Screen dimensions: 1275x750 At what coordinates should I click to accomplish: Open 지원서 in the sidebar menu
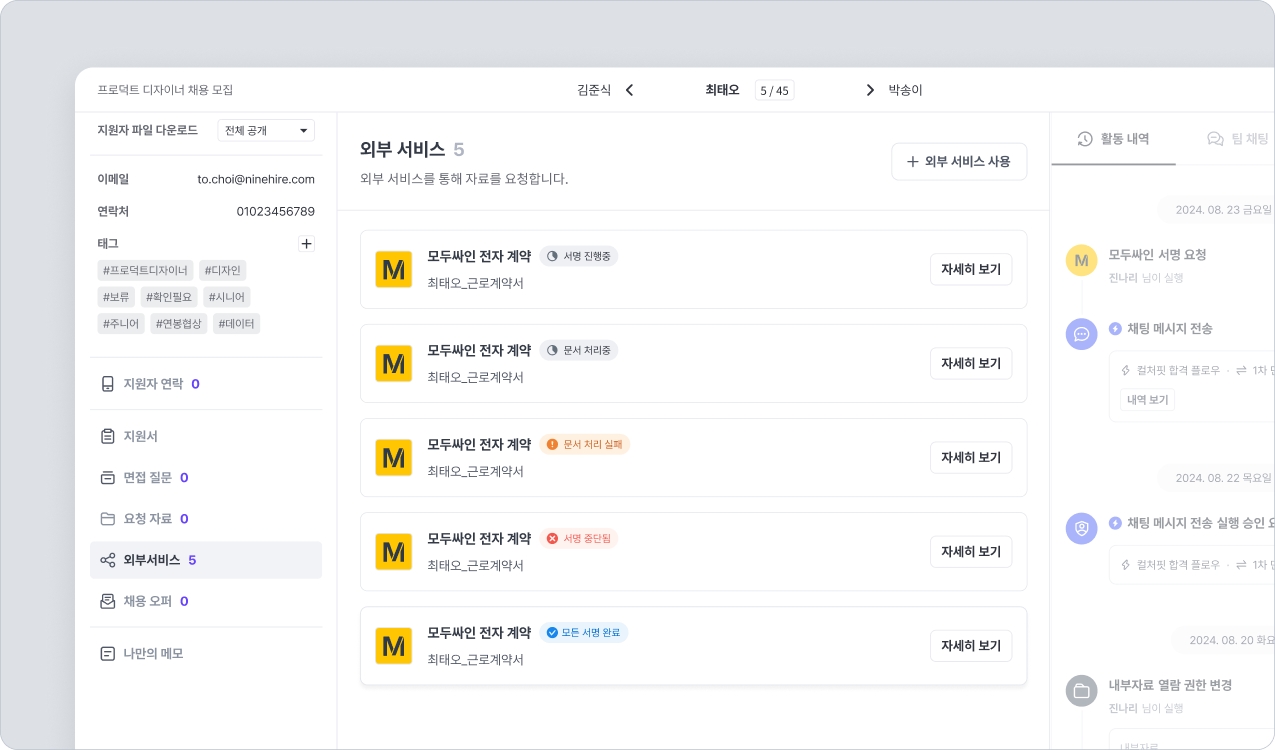[x=140, y=436]
